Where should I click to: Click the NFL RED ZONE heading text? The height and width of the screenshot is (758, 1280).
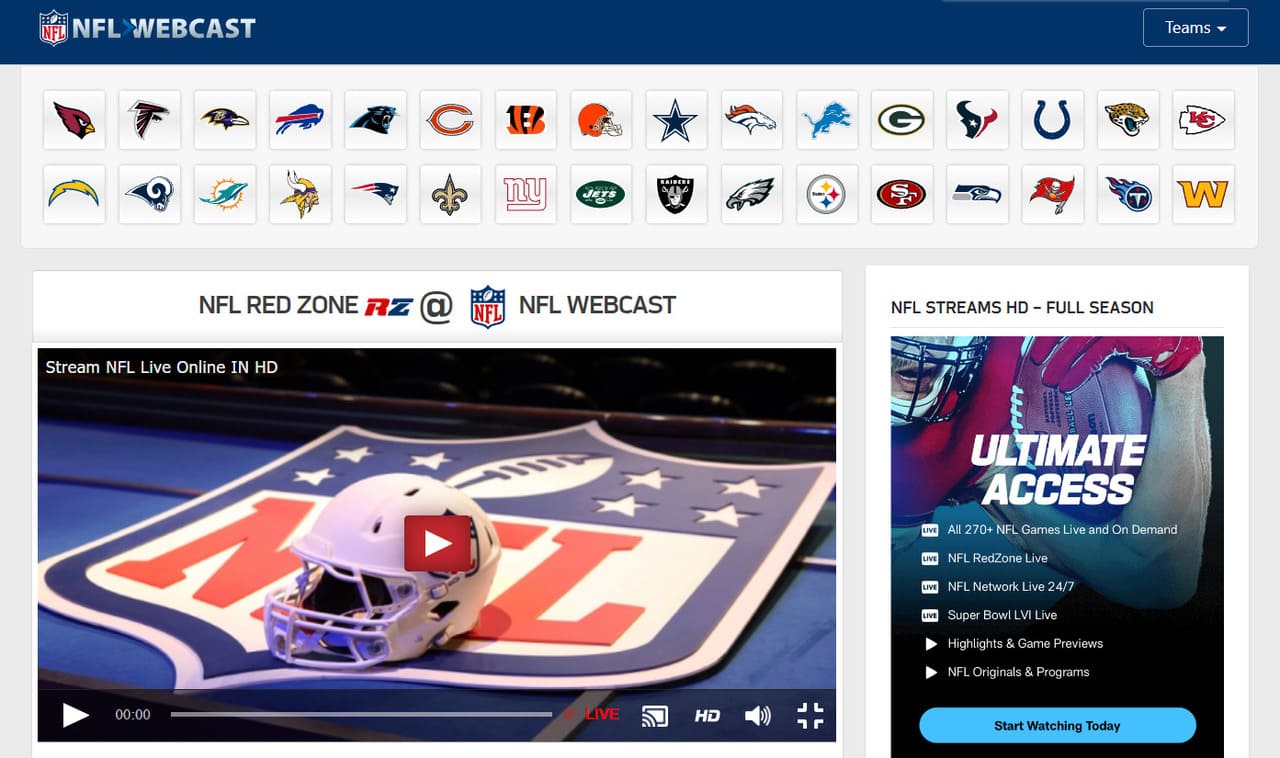[x=278, y=305]
